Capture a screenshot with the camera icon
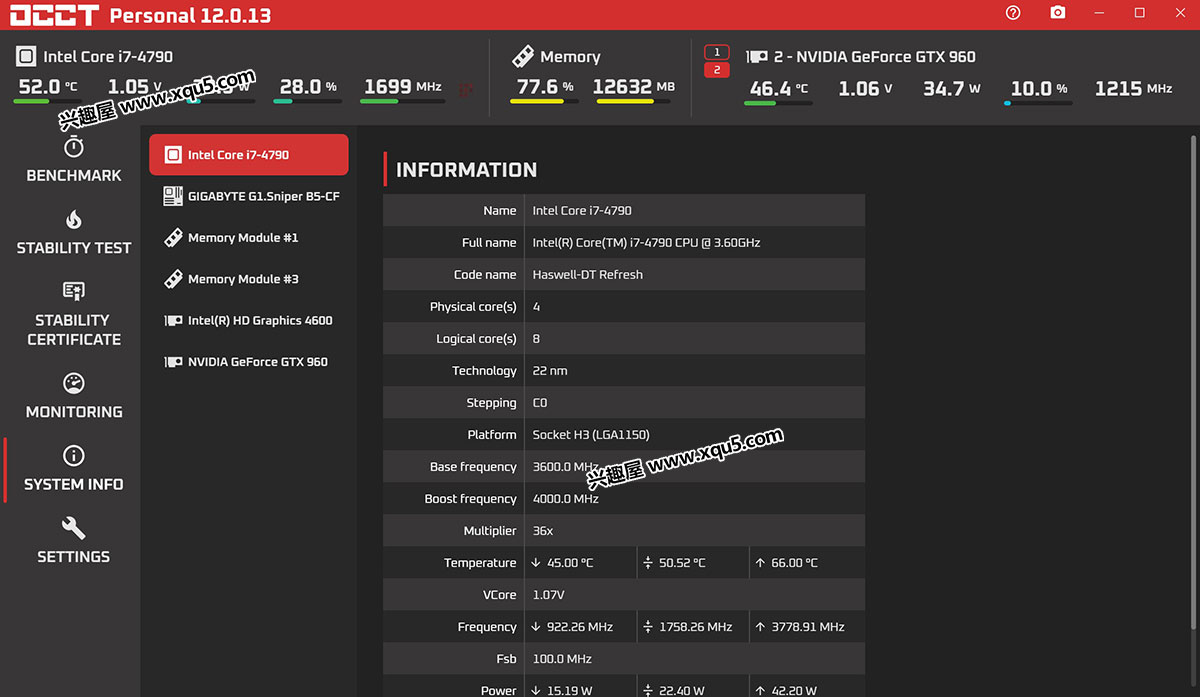The height and width of the screenshot is (697, 1200). coord(1058,13)
